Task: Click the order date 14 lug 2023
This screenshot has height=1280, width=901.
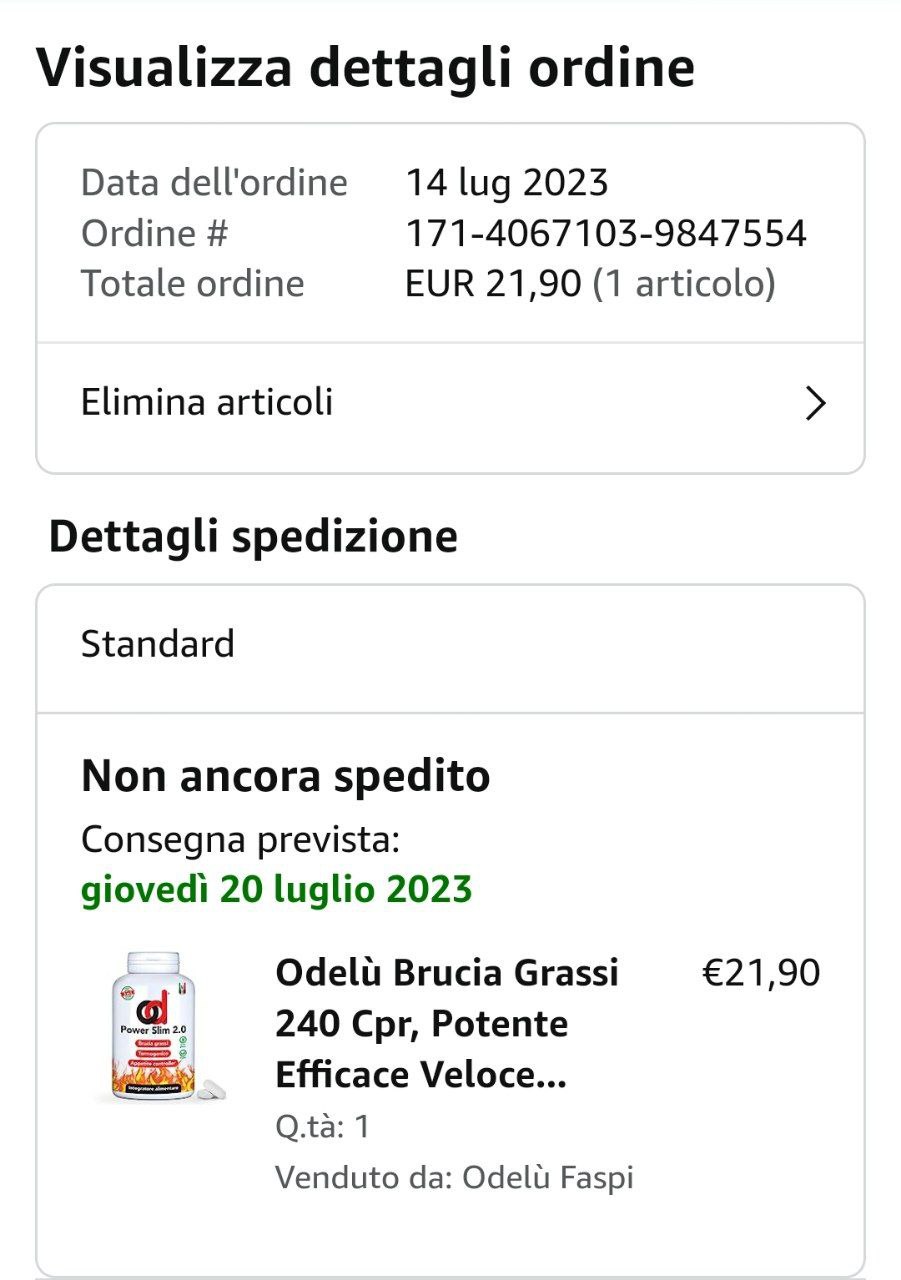Action: pyautogui.click(x=507, y=183)
